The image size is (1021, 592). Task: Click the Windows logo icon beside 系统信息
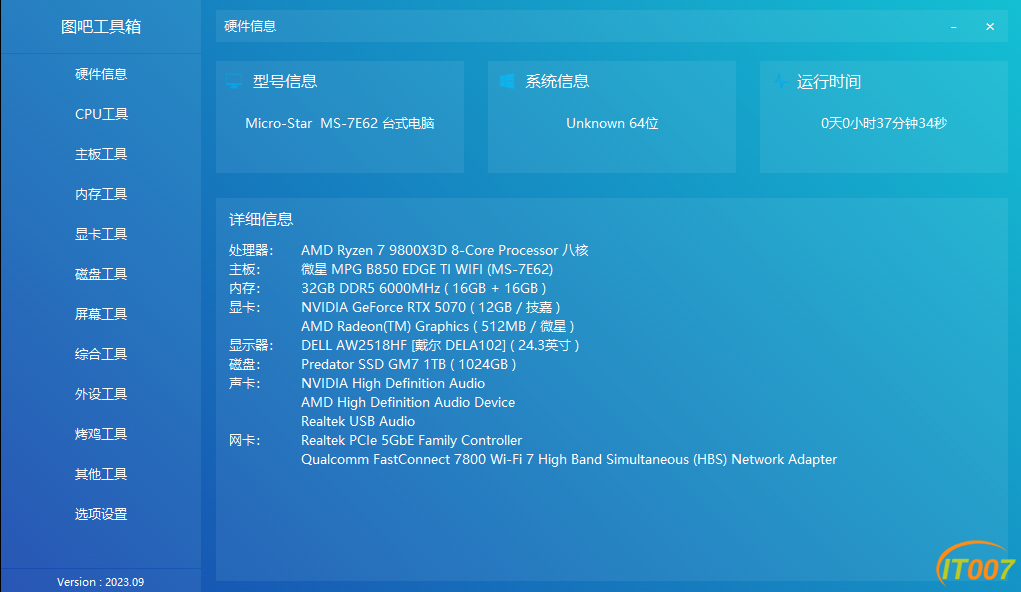(507, 81)
